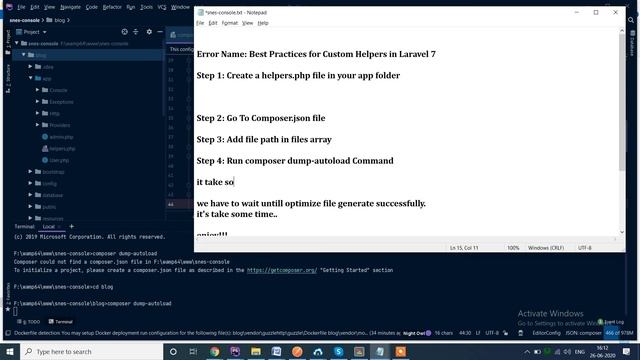Viewport: 640px width, 360px height.
Task: Click in the Windows search box on the taskbar
Action: click(91, 351)
